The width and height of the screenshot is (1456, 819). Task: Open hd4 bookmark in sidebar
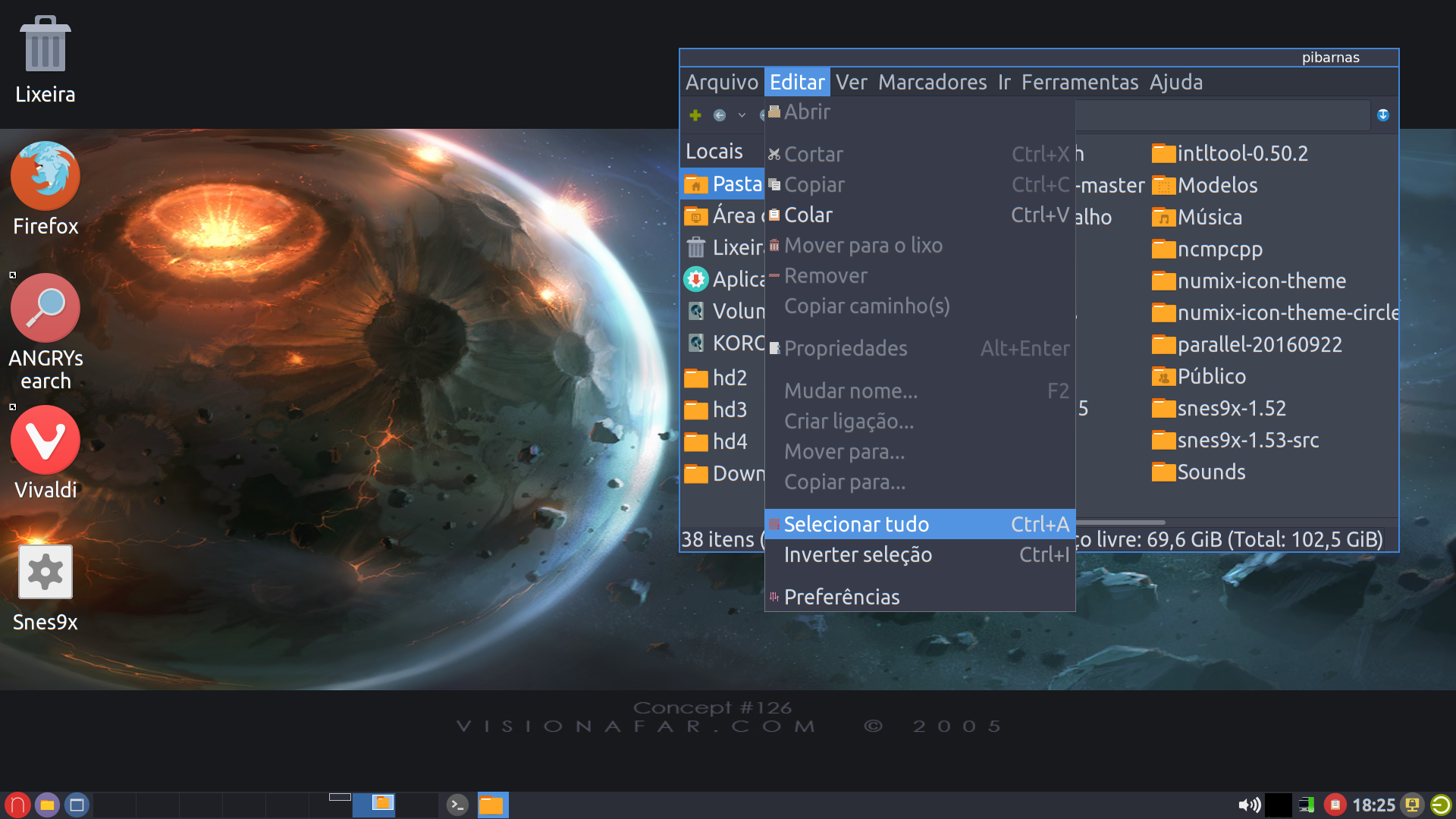point(723,441)
